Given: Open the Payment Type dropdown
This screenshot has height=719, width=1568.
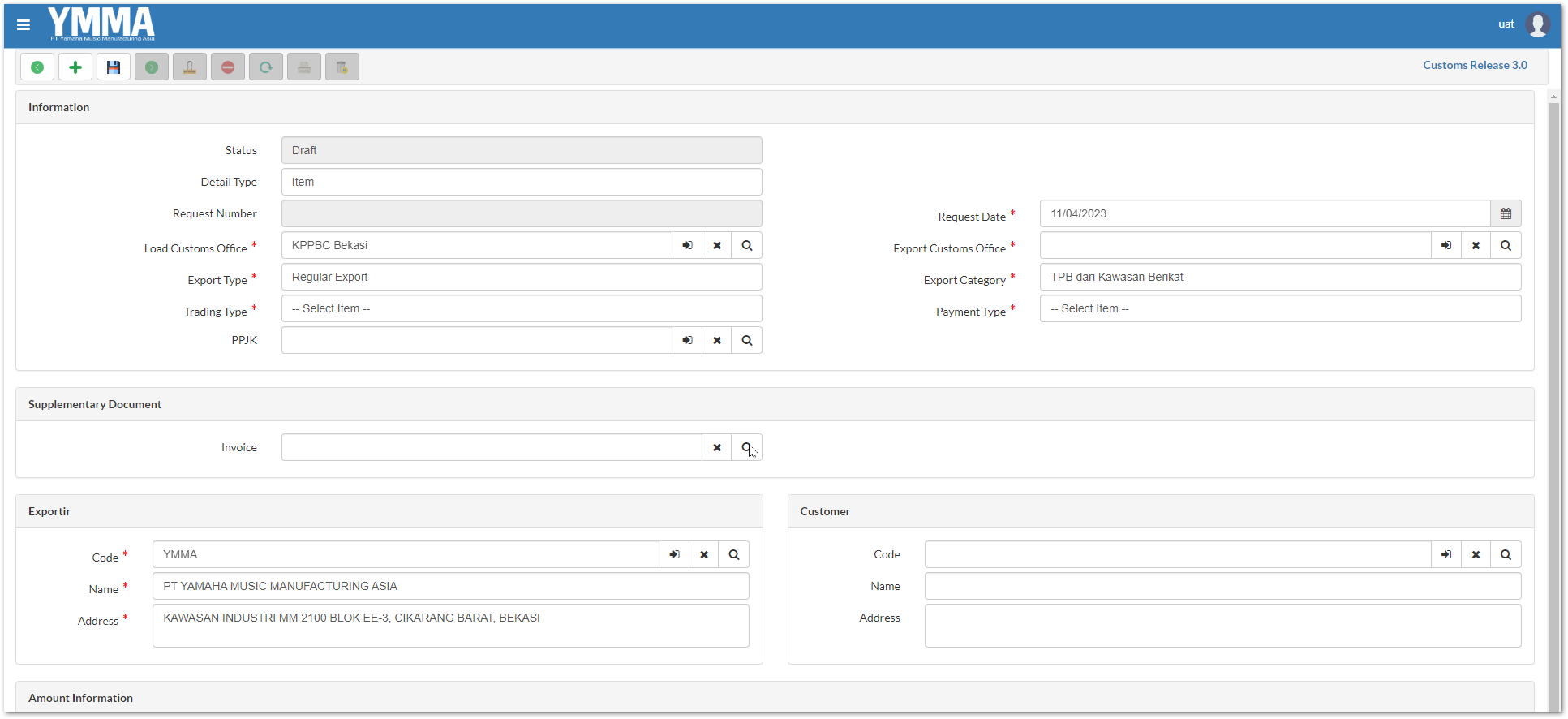Looking at the screenshot, I should (1279, 309).
